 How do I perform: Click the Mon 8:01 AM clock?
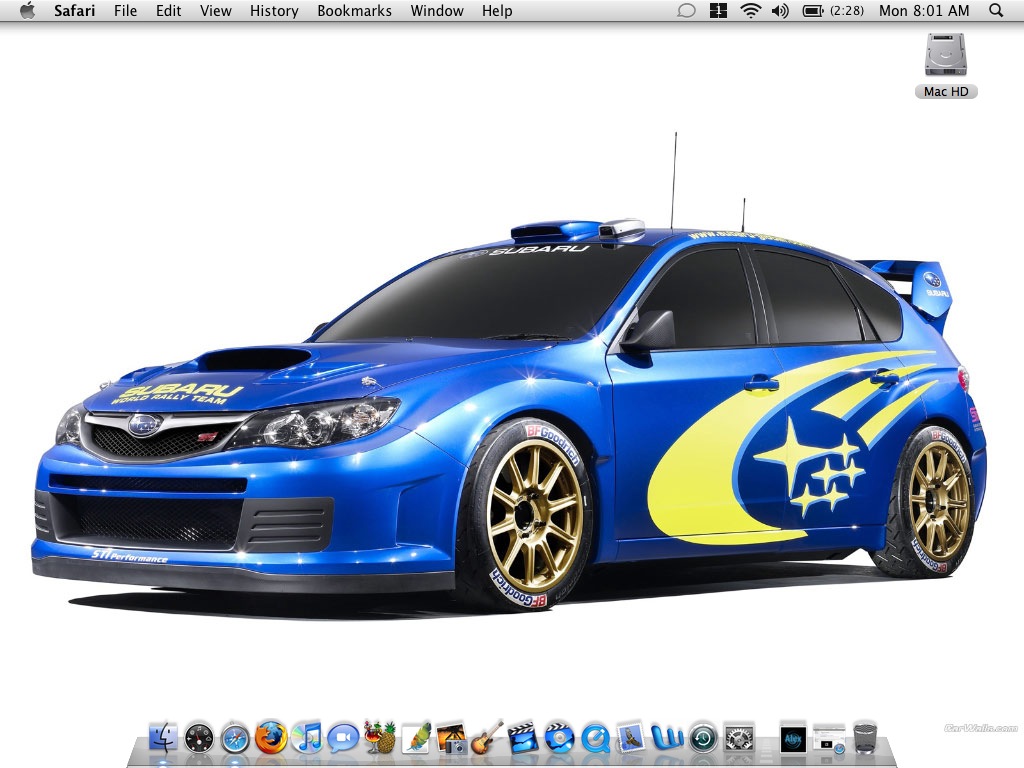pyautogui.click(x=924, y=10)
